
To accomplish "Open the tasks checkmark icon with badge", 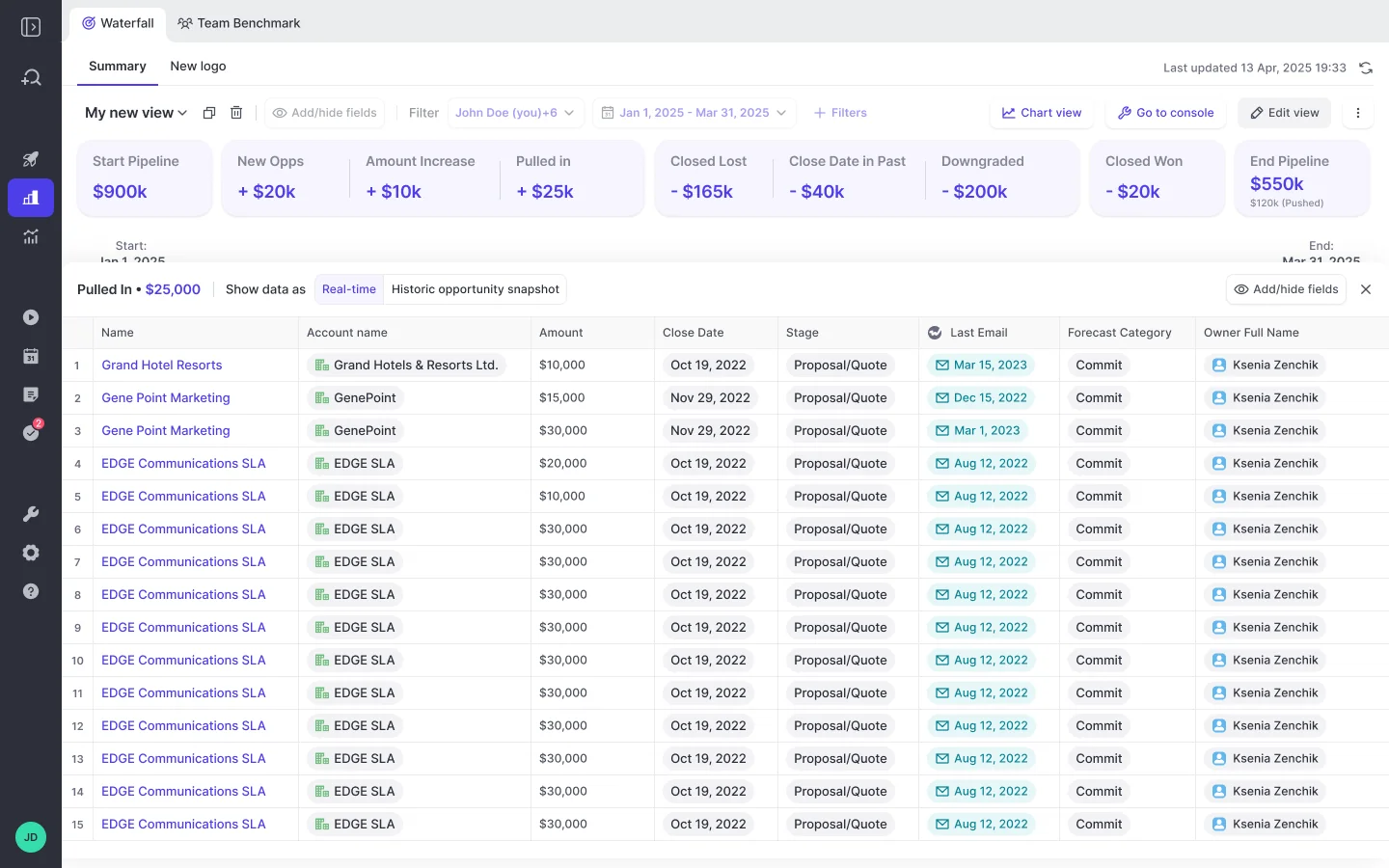I will coord(32,432).
